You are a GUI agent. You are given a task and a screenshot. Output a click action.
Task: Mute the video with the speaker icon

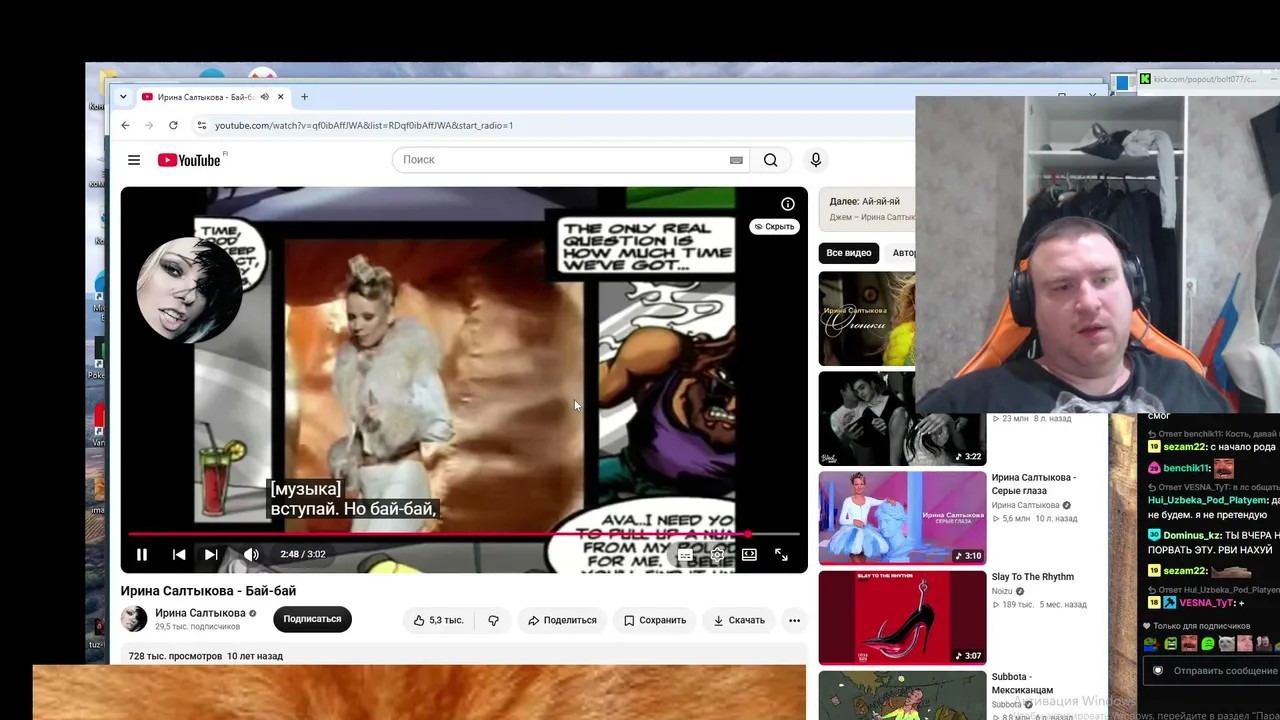click(251, 554)
